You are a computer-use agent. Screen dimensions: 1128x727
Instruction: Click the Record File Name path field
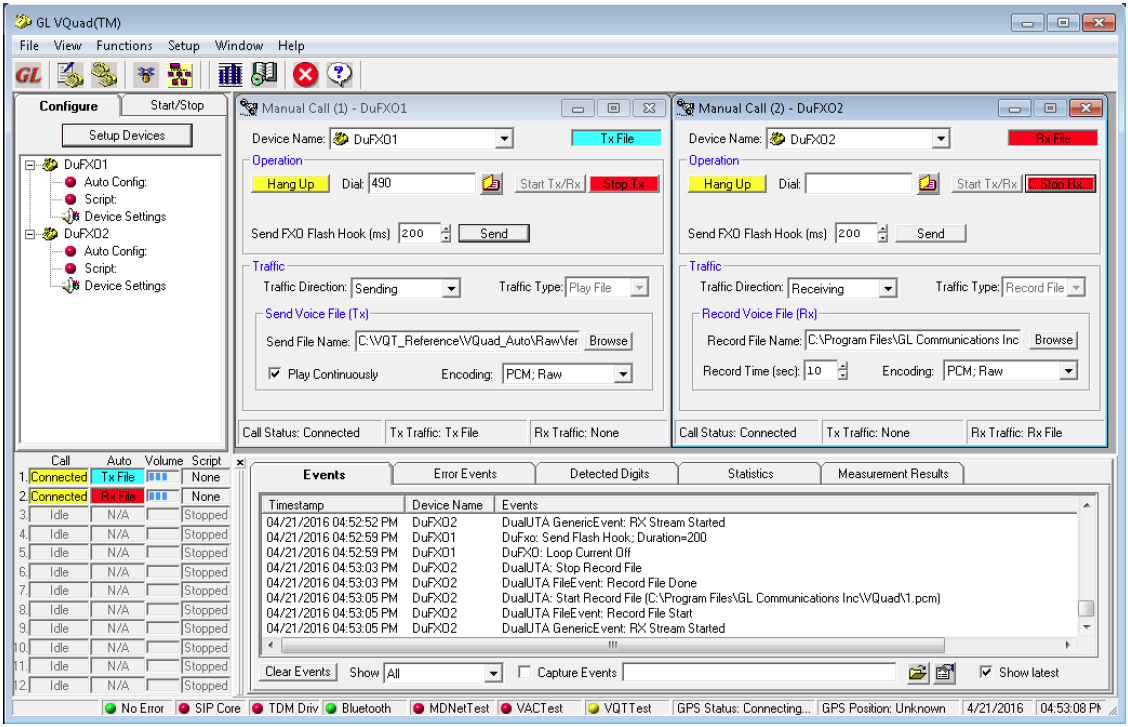pyautogui.click(x=913, y=339)
